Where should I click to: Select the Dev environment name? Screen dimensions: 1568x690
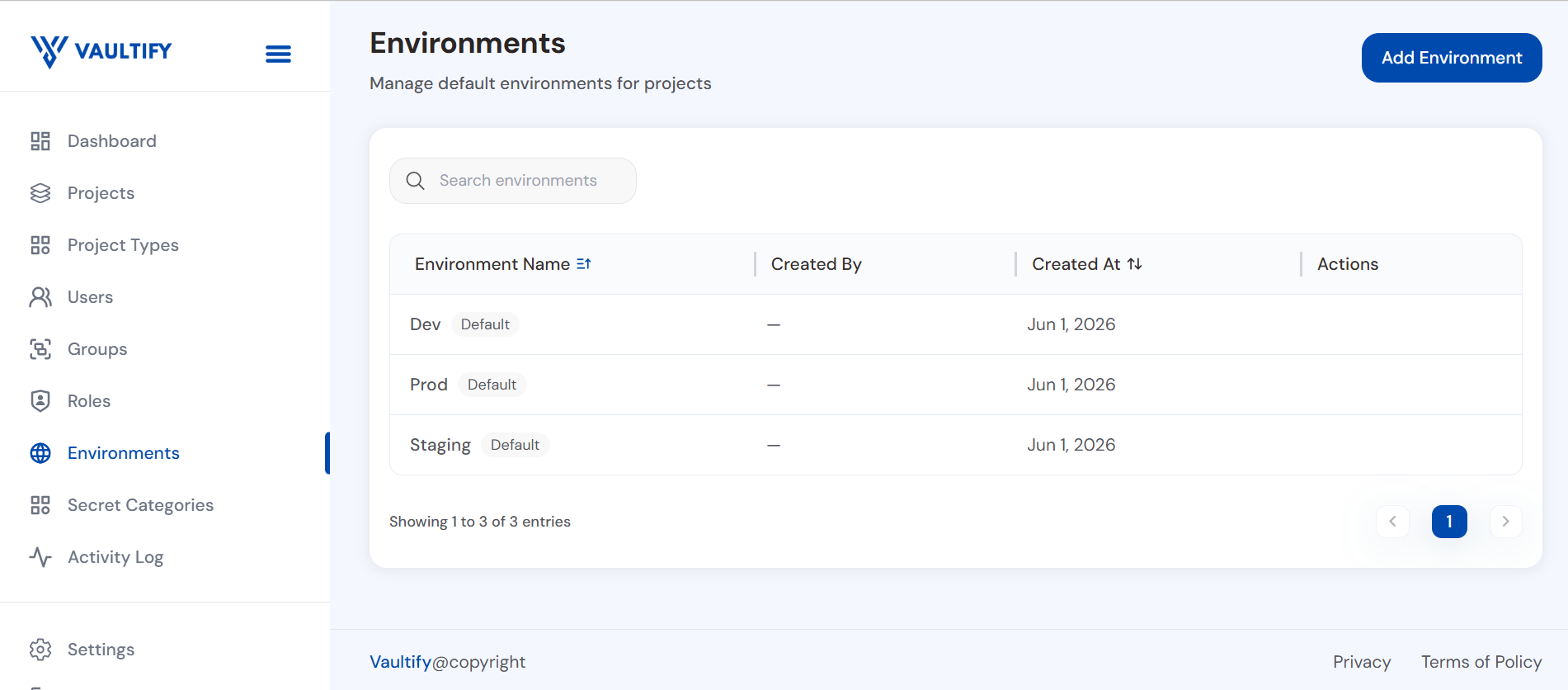click(x=426, y=324)
